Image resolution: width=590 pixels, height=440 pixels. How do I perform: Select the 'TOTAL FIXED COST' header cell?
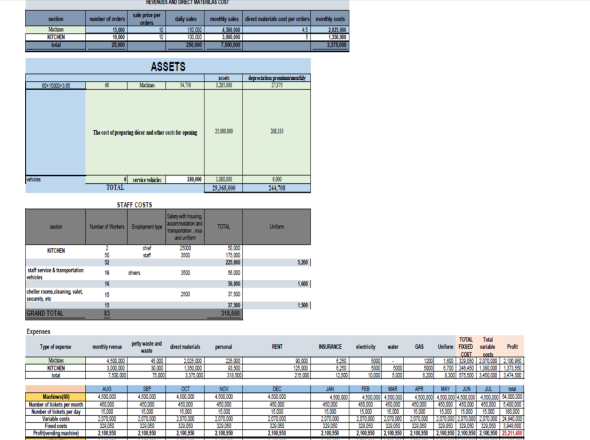coord(466,347)
